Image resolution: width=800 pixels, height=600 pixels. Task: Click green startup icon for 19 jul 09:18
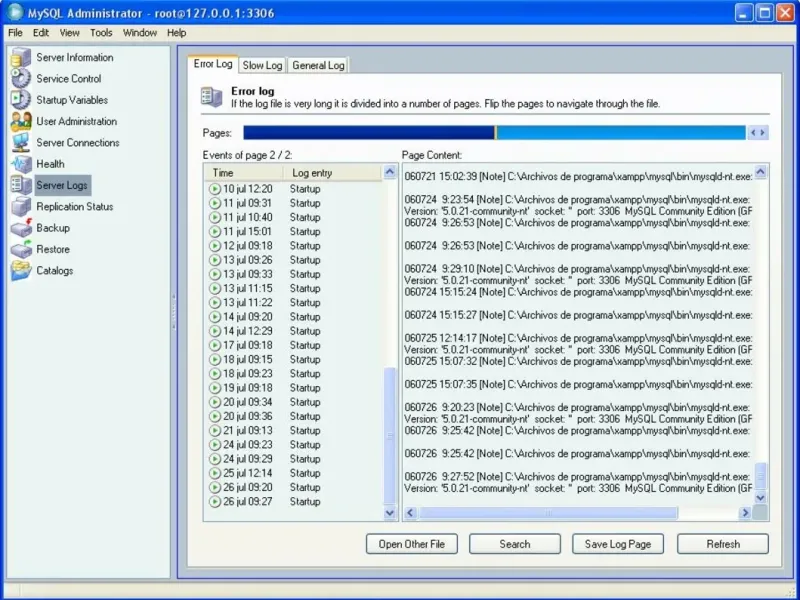215,388
